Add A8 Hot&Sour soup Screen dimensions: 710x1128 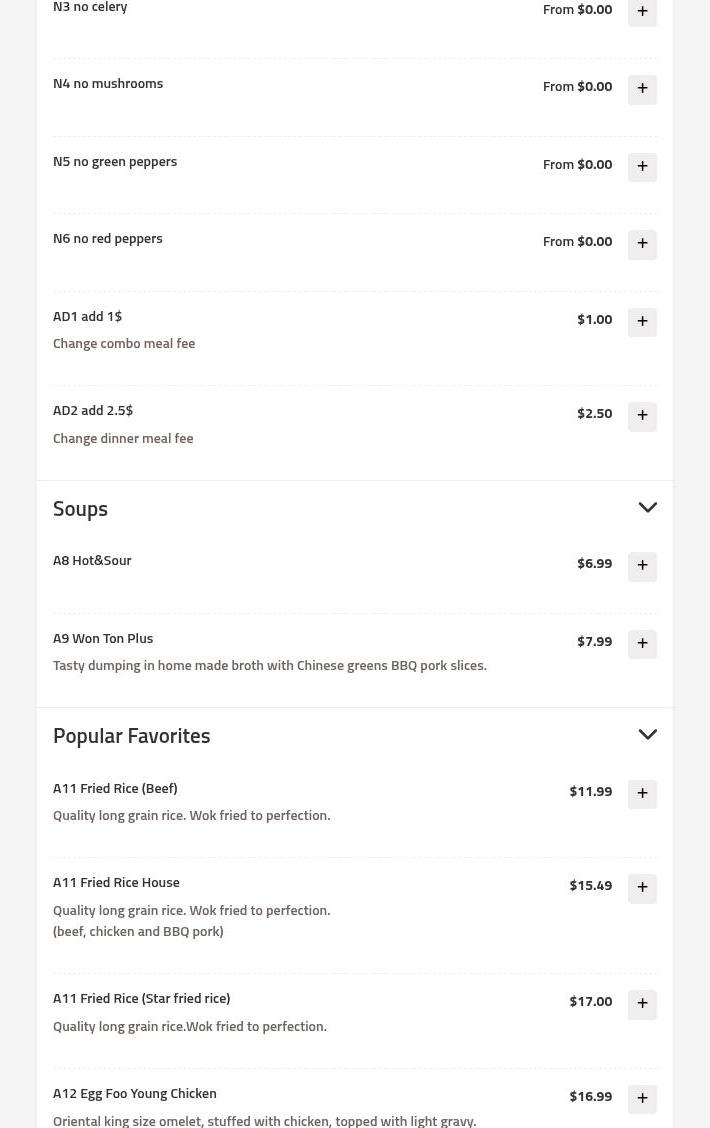(642, 566)
